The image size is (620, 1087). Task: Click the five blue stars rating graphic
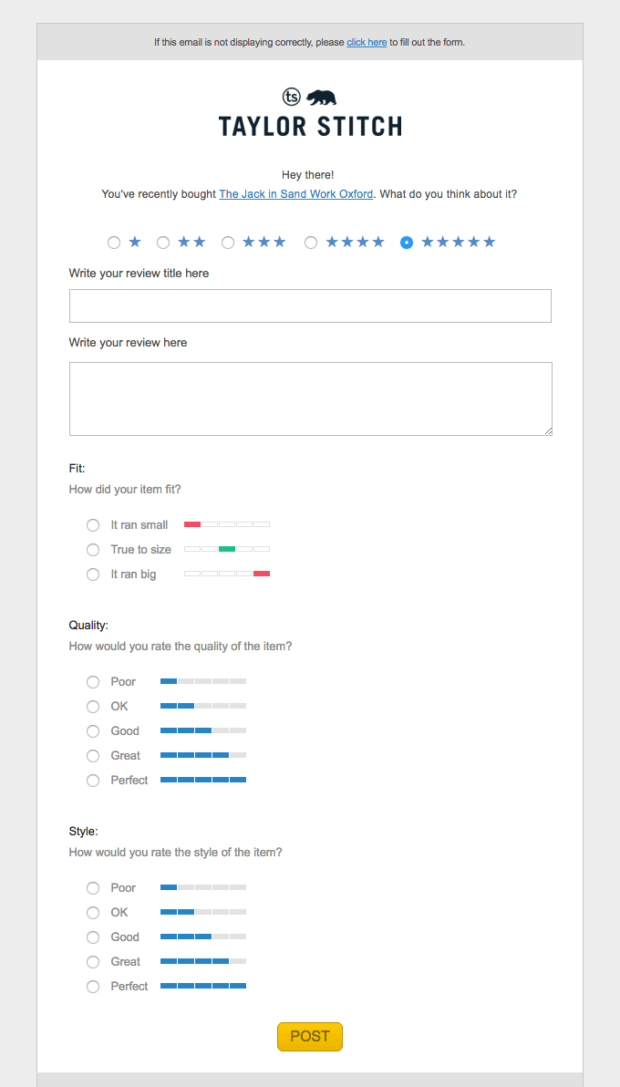[458, 242]
